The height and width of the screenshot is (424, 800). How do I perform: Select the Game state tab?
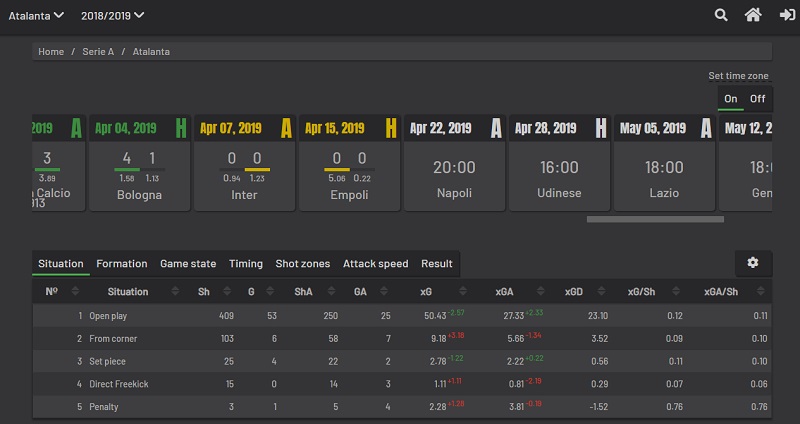pos(188,264)
